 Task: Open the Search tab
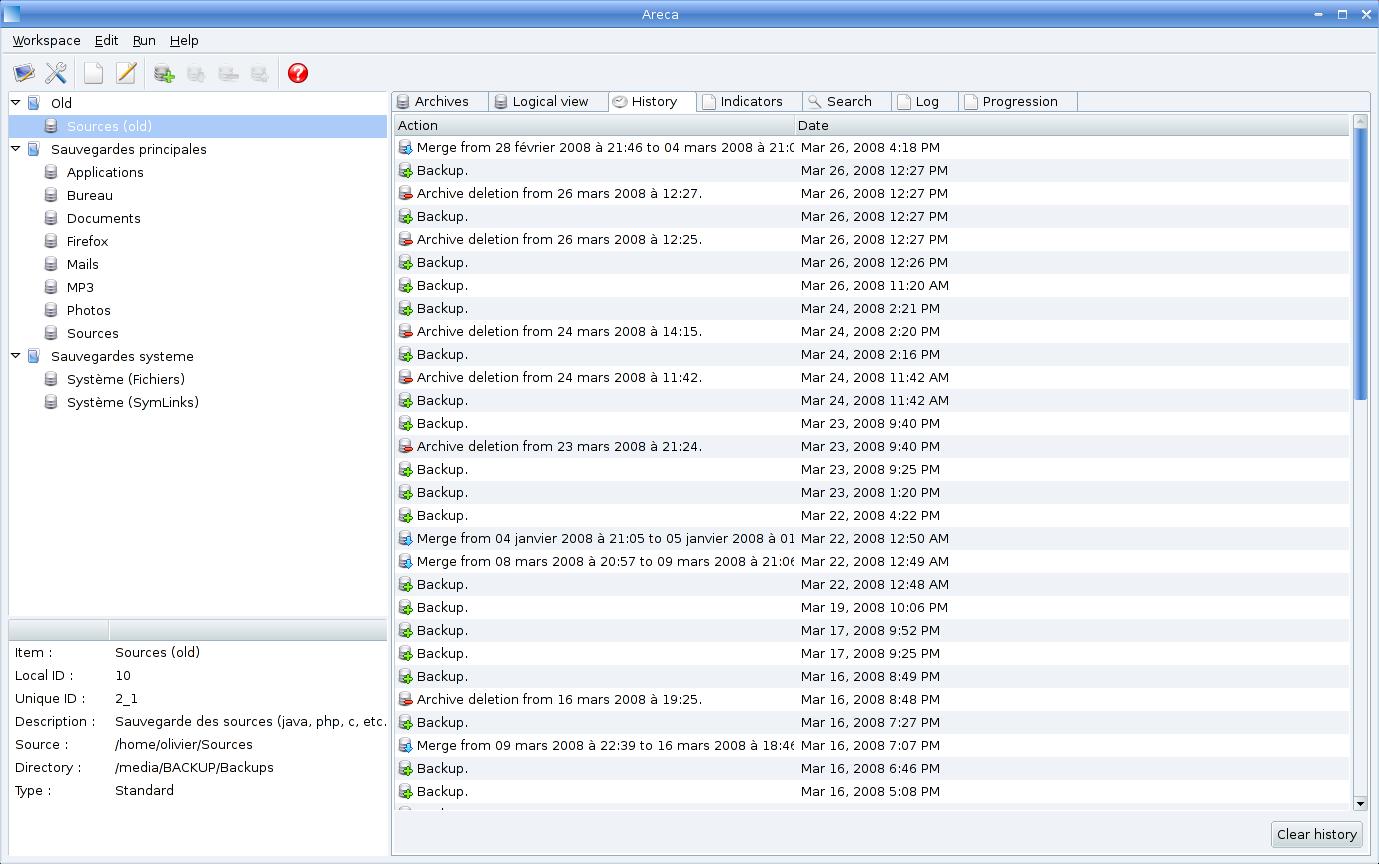coord(847,101)
